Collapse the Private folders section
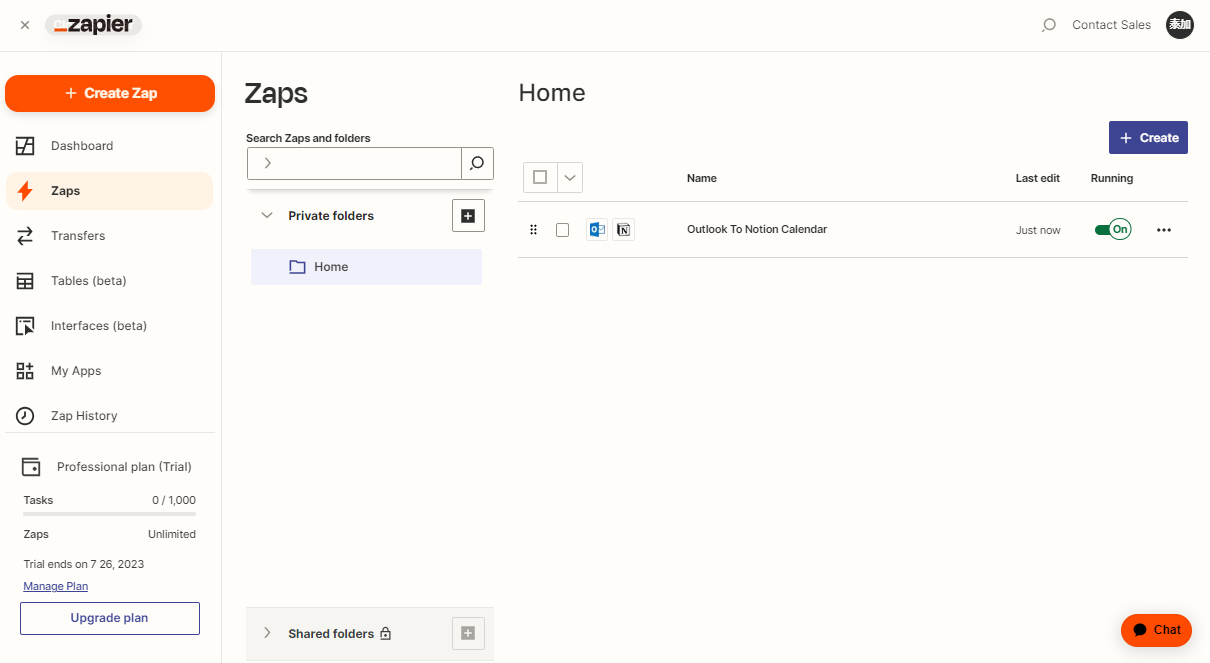The image size is (1210, 663). (267, 215)
